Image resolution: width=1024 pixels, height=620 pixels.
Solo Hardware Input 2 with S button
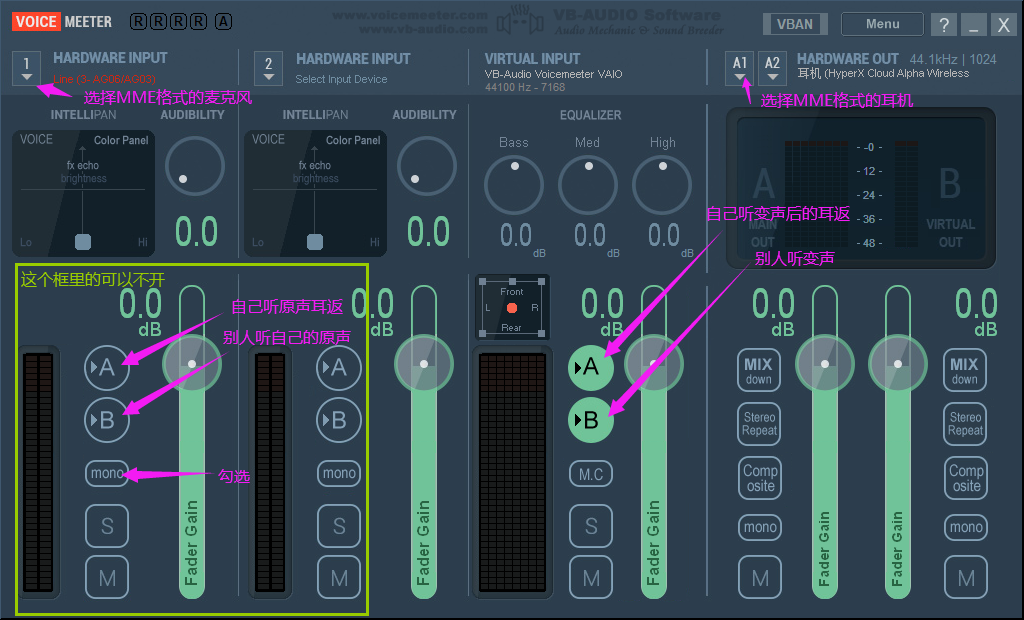pyautogui.click(x=339, y=526)
